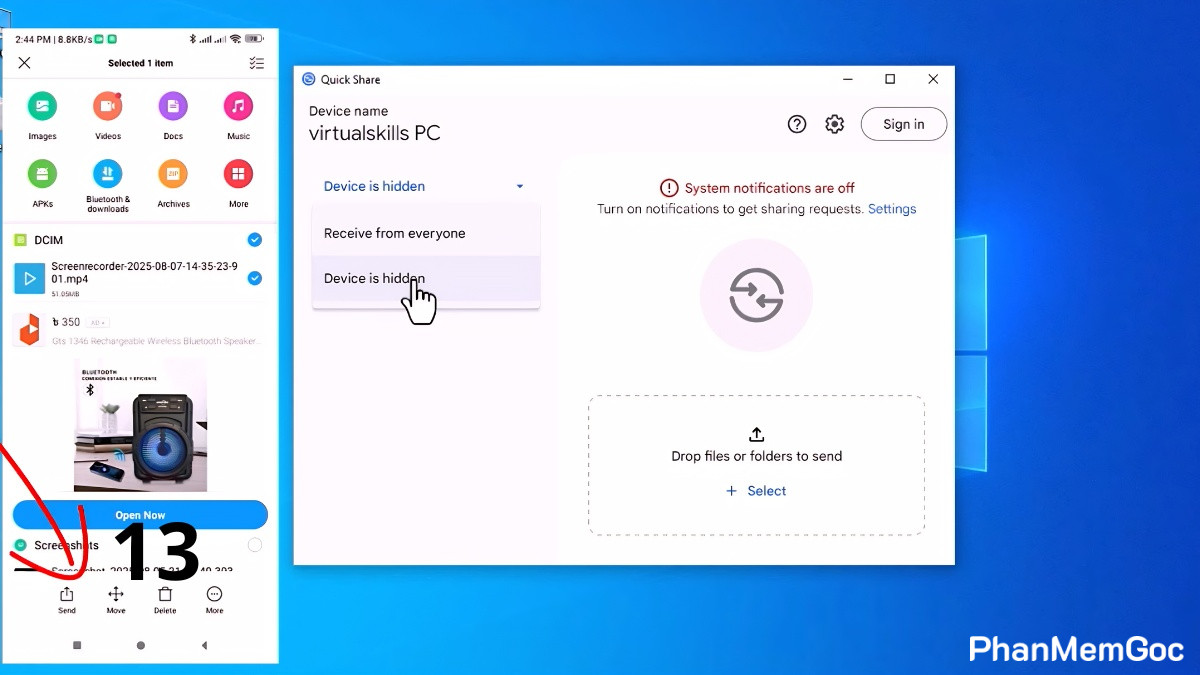Expand the Device is hidden visibility dropdown
Image resolution: width=1200 pixels, height=675 pixels.
pos(424,186)
